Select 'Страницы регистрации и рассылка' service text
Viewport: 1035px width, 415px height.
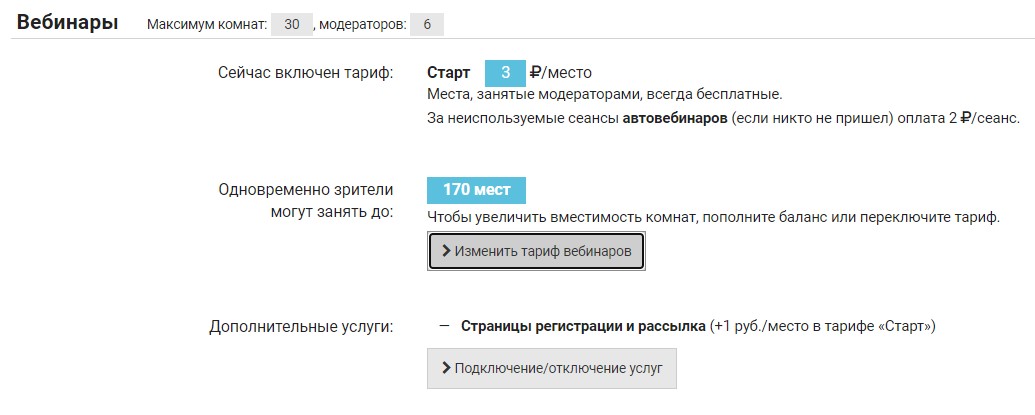pyautogui.click(x=583, y=326)
